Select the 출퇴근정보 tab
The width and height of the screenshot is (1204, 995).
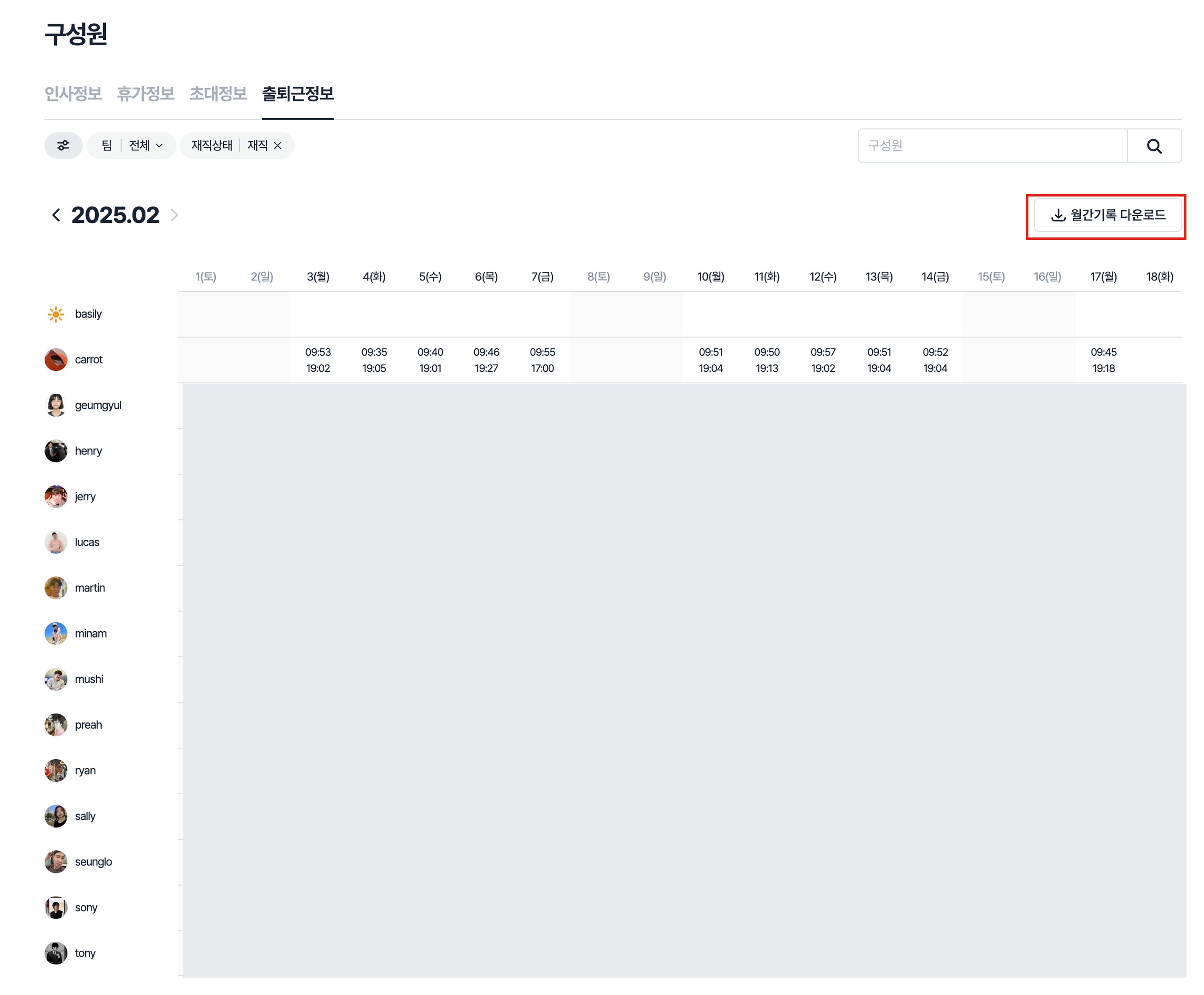297,93
